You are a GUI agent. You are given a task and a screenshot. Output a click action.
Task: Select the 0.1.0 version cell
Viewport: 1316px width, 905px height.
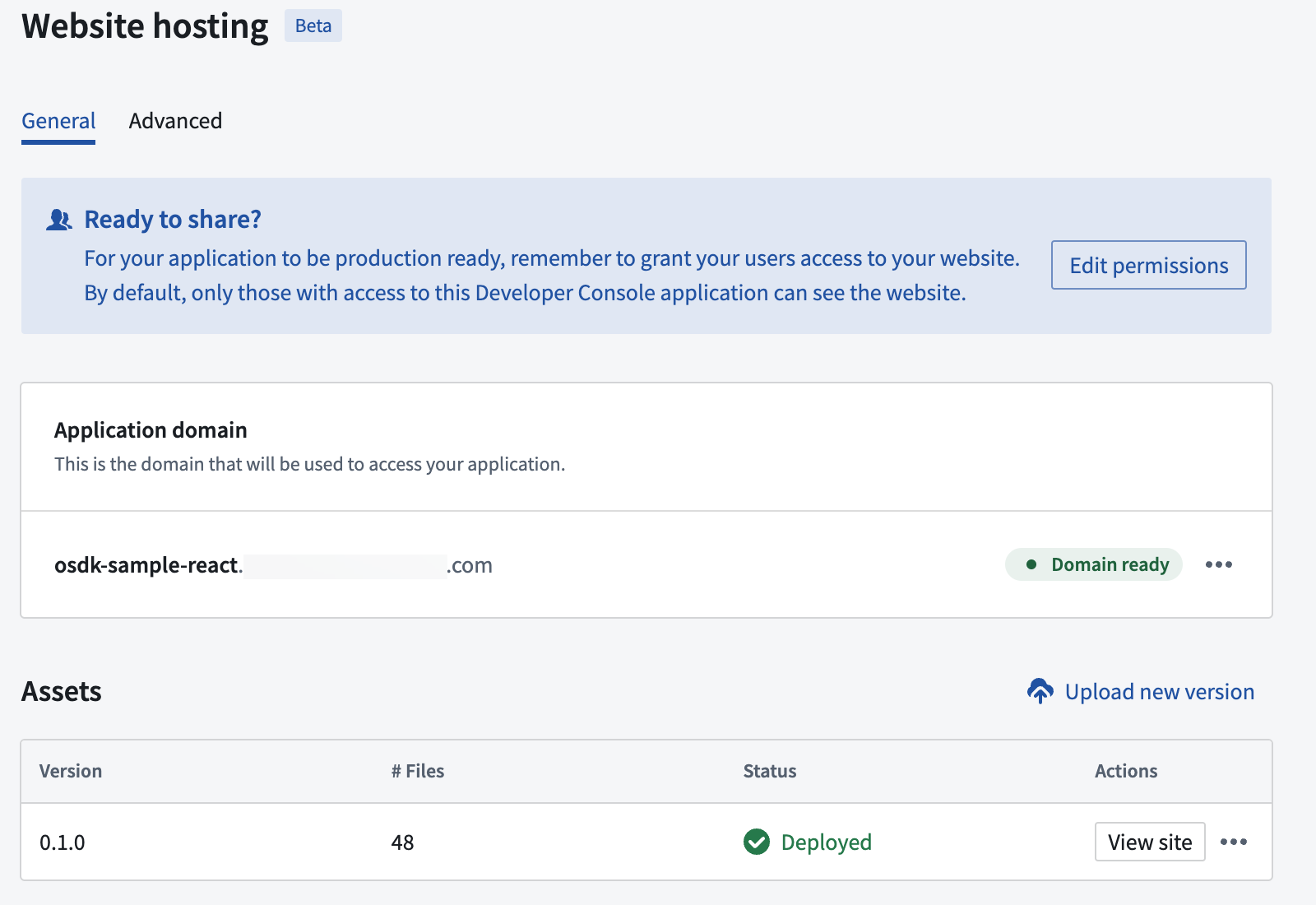point(63,842)
